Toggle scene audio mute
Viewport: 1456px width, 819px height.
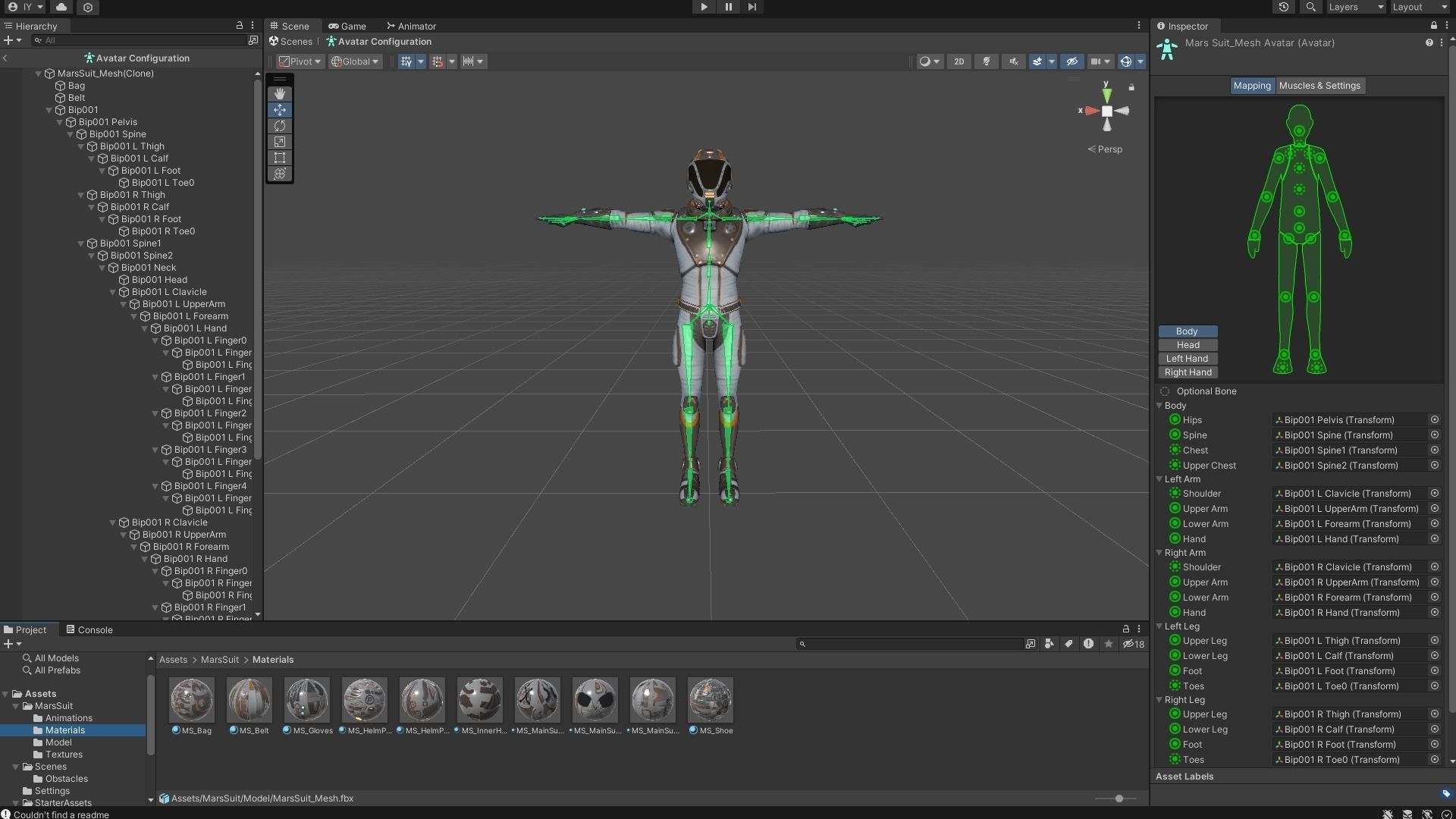coord(1013,61)
